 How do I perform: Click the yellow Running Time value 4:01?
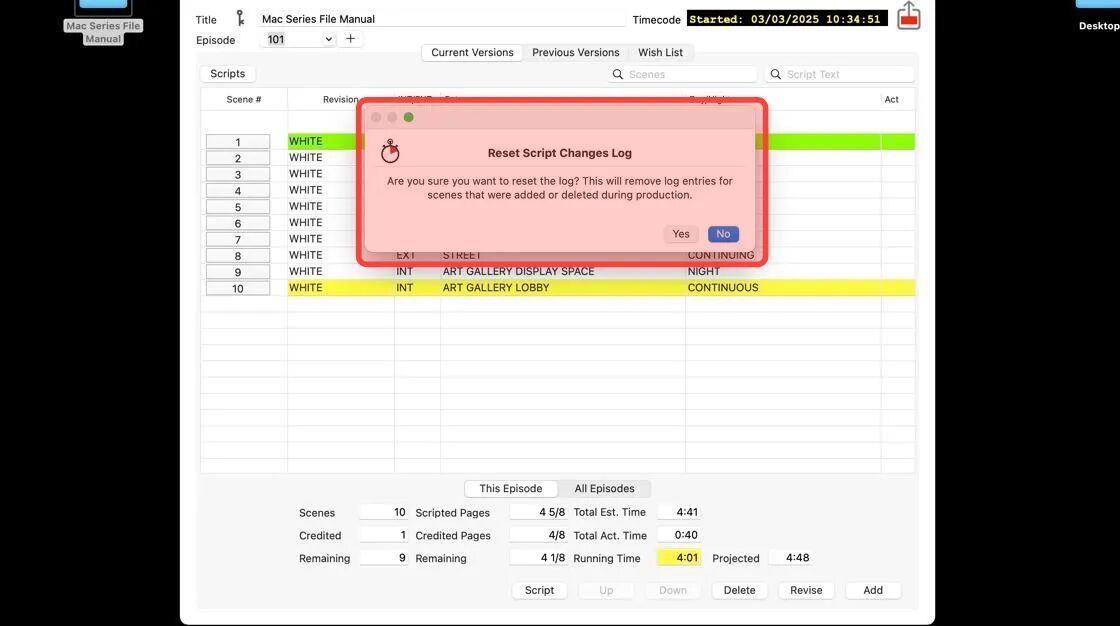(679, 557)
